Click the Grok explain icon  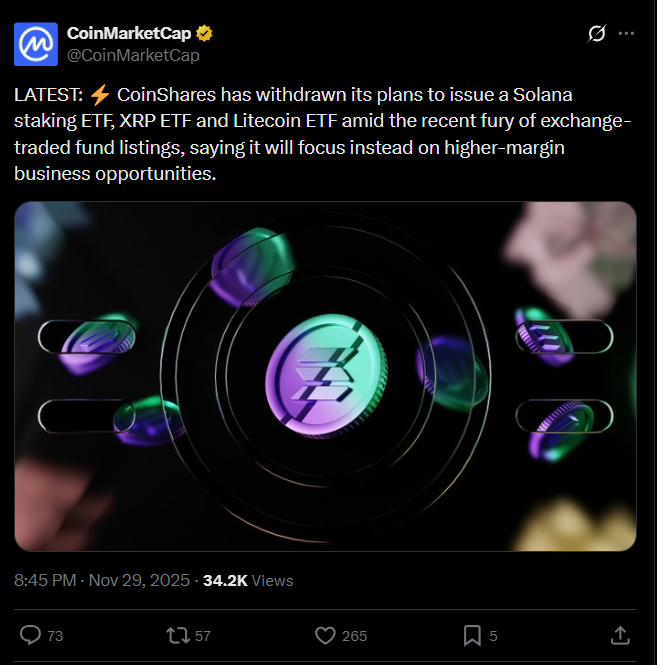596,34
